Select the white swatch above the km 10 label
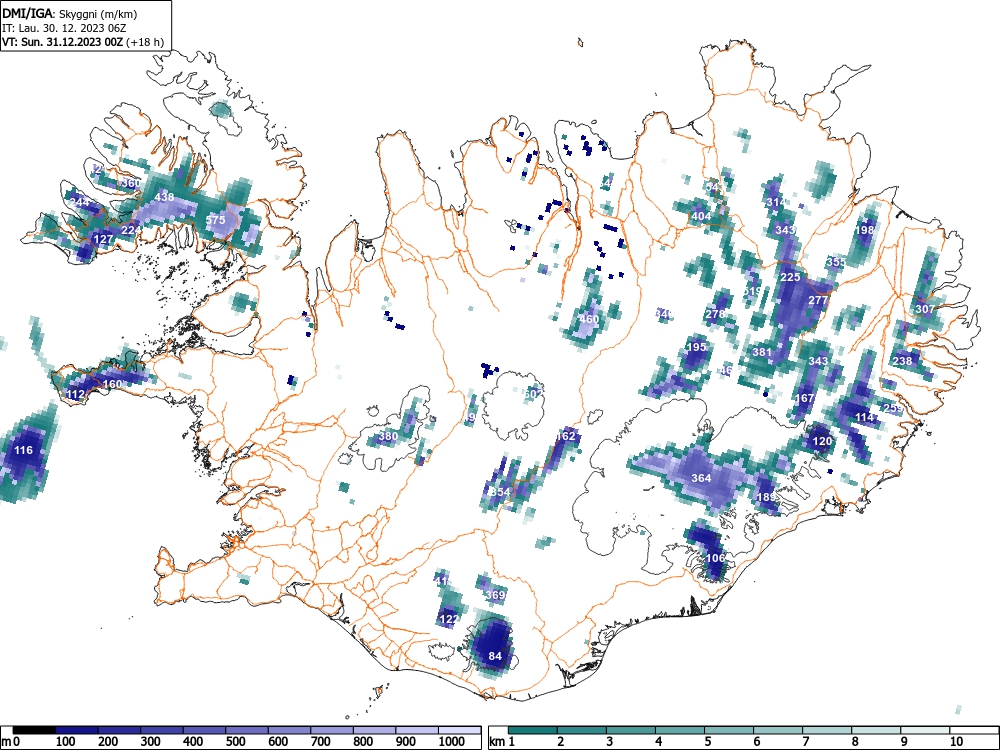 click(x=974, y=730)
